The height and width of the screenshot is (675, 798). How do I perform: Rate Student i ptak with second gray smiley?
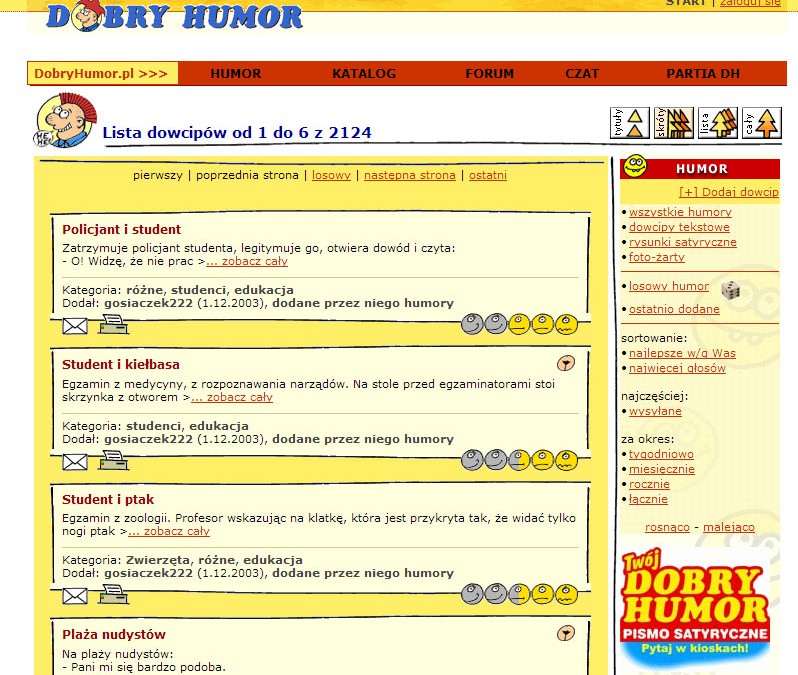tap(496, 594)
